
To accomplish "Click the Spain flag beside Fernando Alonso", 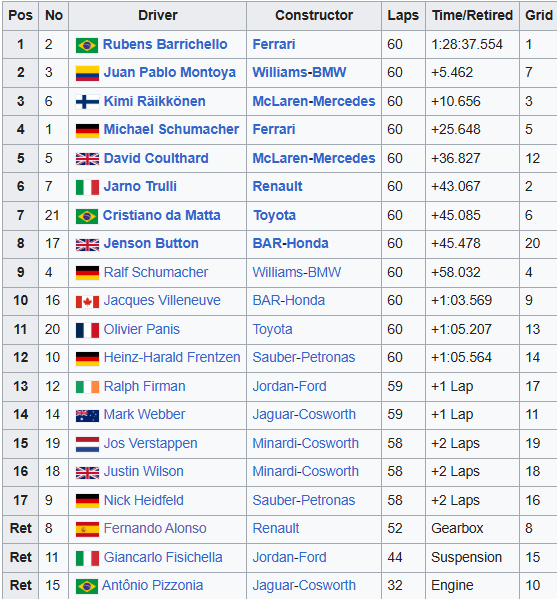I will click(x=87, y=529).
